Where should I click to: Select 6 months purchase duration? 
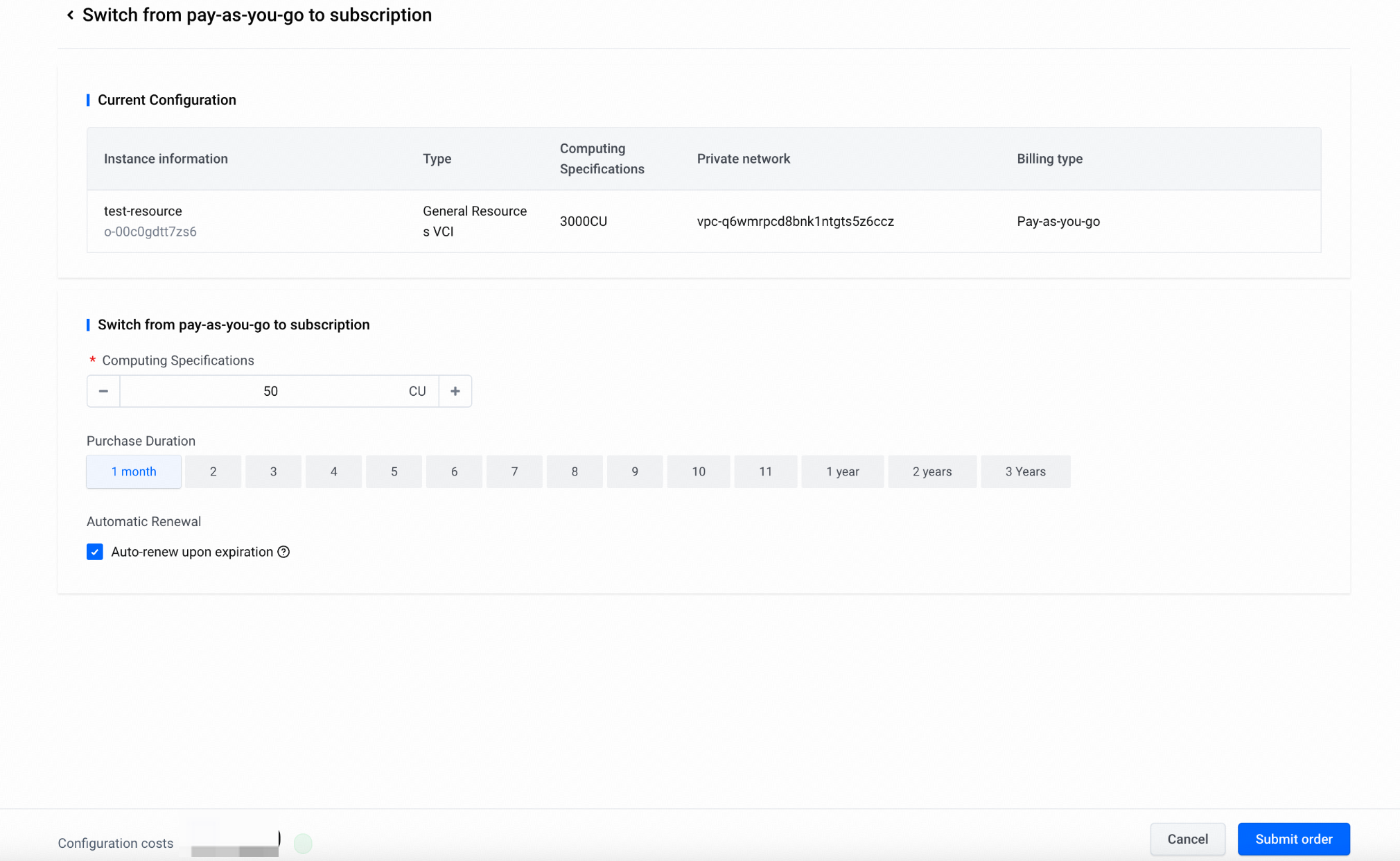(x=454, y=471)
